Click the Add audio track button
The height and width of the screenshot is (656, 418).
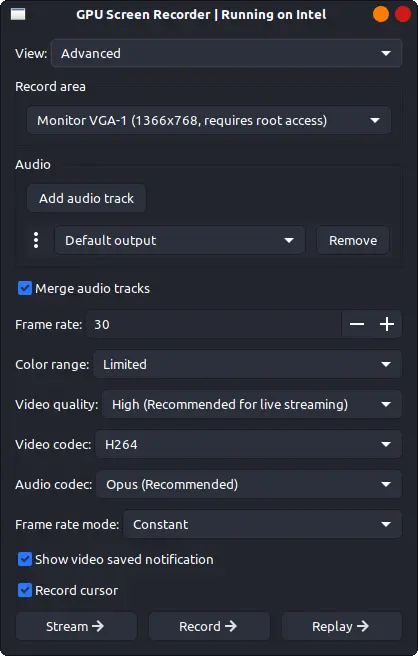87,198
